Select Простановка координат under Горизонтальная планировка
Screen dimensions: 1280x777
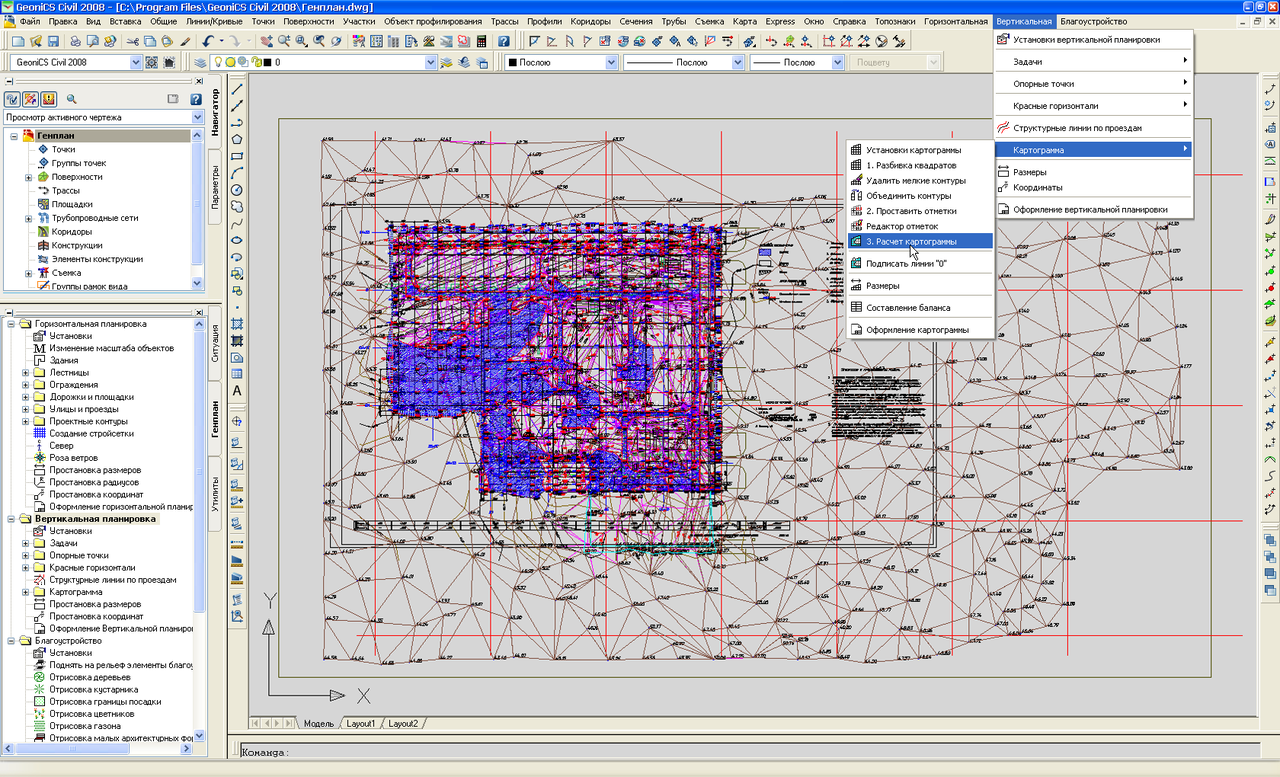pos(96,495)
